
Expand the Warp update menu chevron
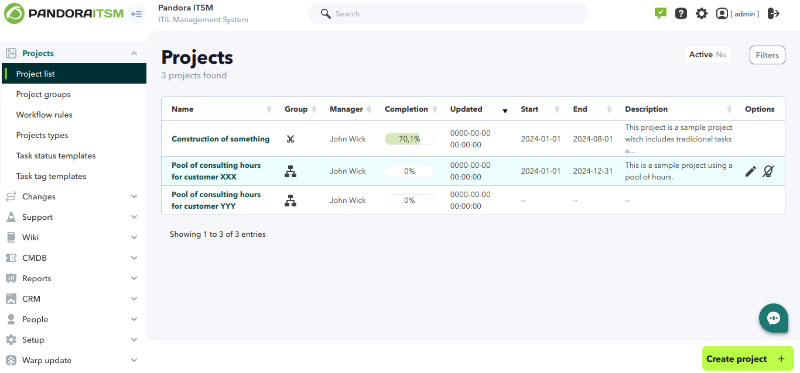(134, 360)
